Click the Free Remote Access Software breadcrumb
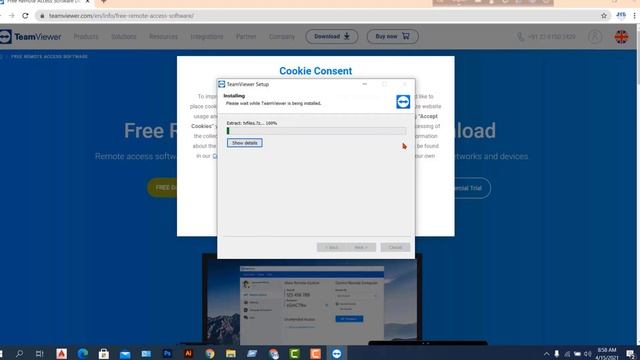The height and width of the screenshot is (360, 640). [49, 57]
